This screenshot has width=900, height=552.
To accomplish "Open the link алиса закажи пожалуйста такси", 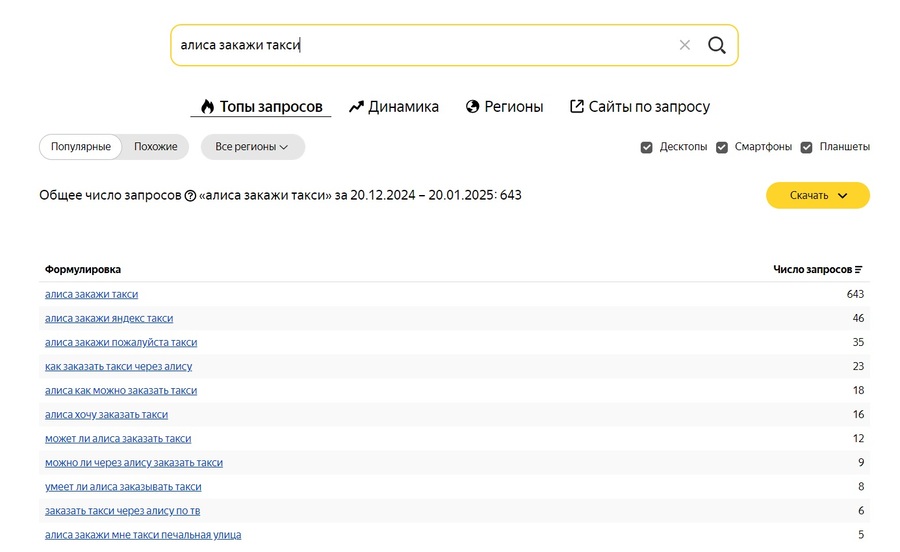I will (x=121, y=343).
